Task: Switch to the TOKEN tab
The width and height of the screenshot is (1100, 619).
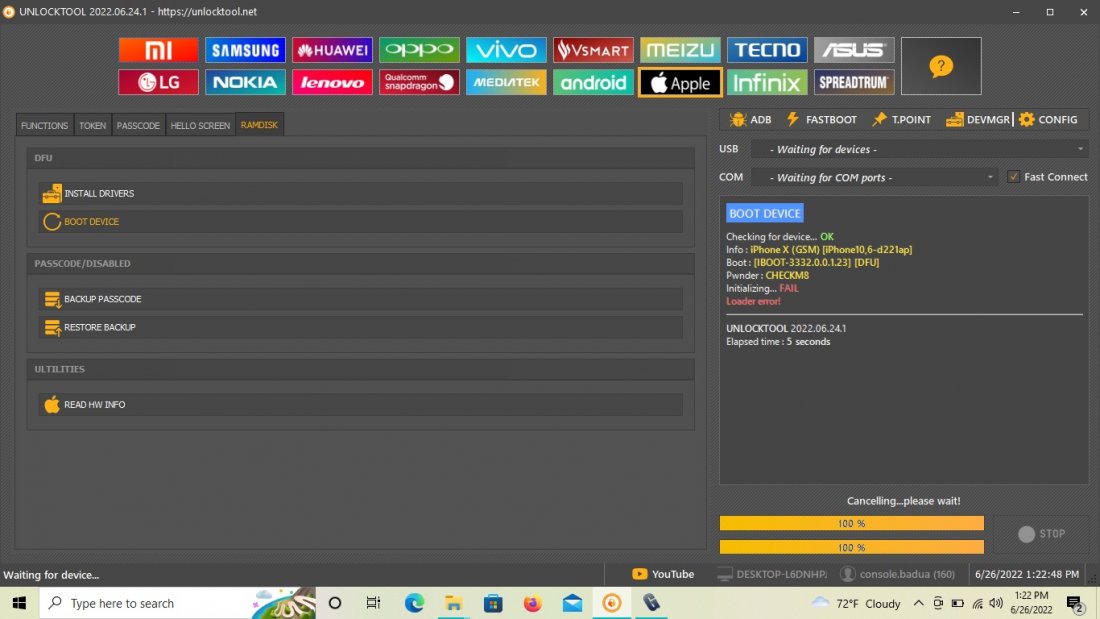Action: coord(92,125)
